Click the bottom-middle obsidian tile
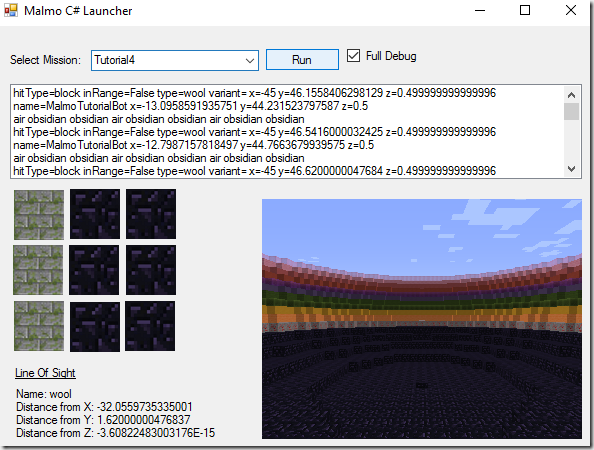The image size is (594, 450). [95, 327]
